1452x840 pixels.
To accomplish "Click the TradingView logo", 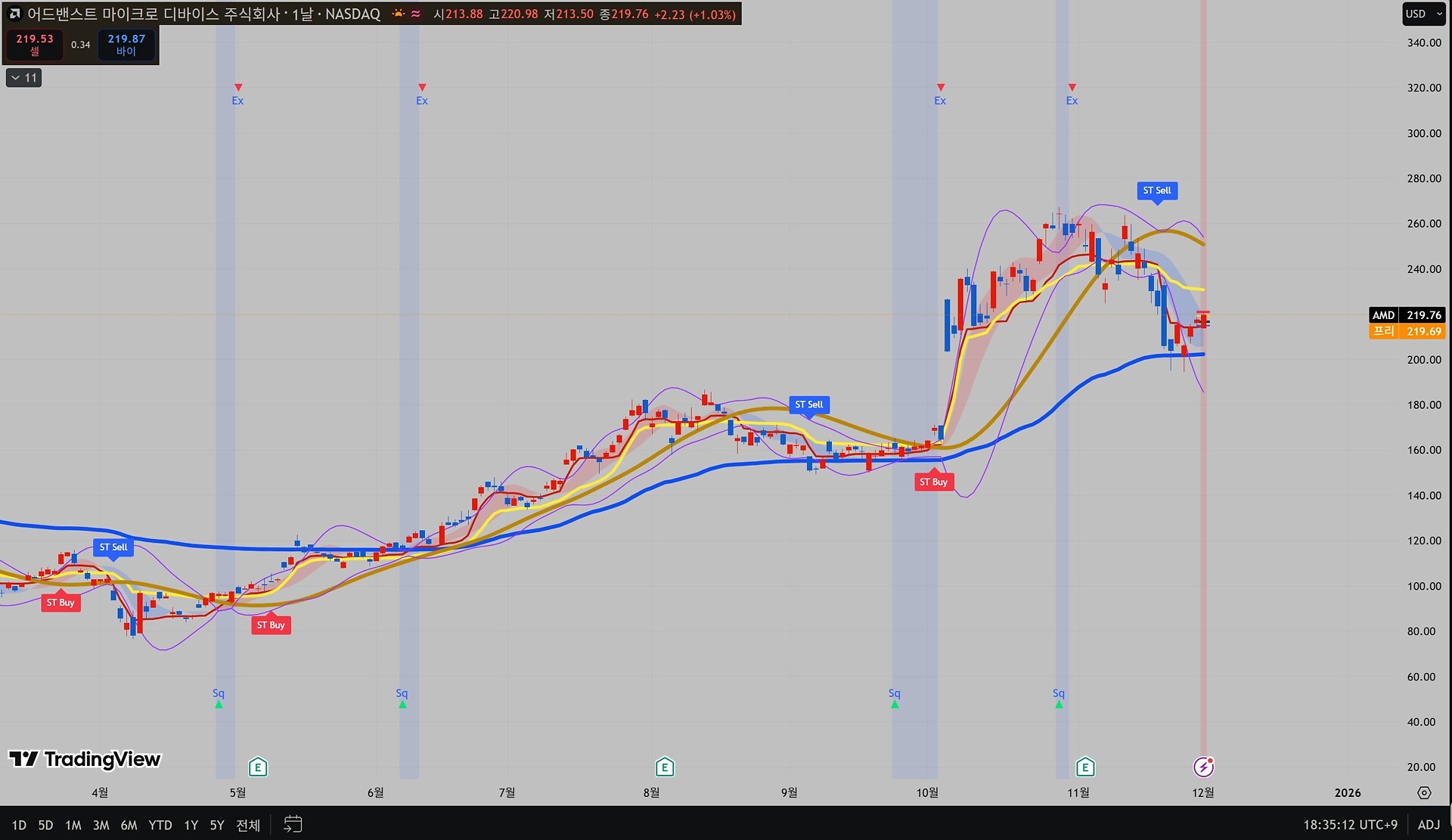I will pyautogui.click(x=85, y=759).
